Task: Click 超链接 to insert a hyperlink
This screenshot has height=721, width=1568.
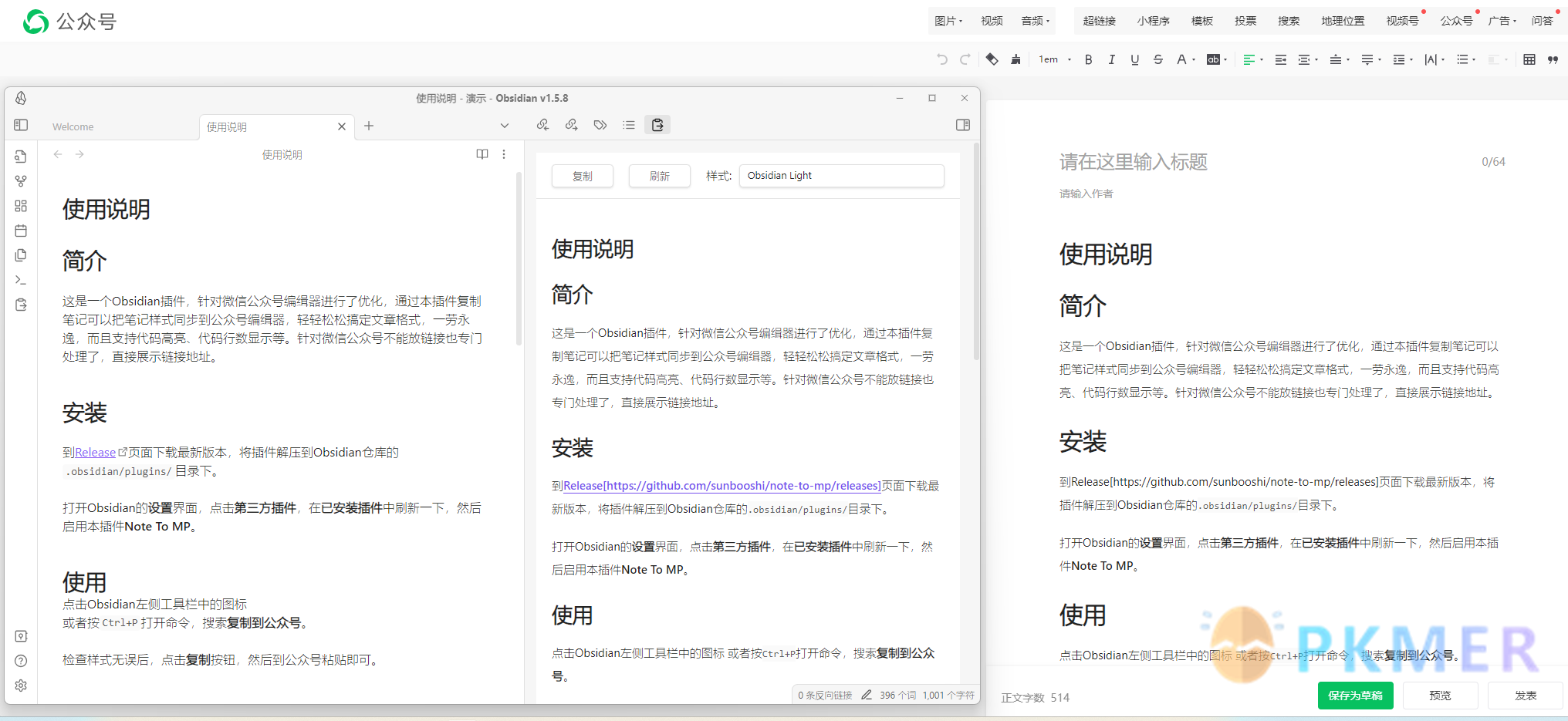Action: (1100, 21)
